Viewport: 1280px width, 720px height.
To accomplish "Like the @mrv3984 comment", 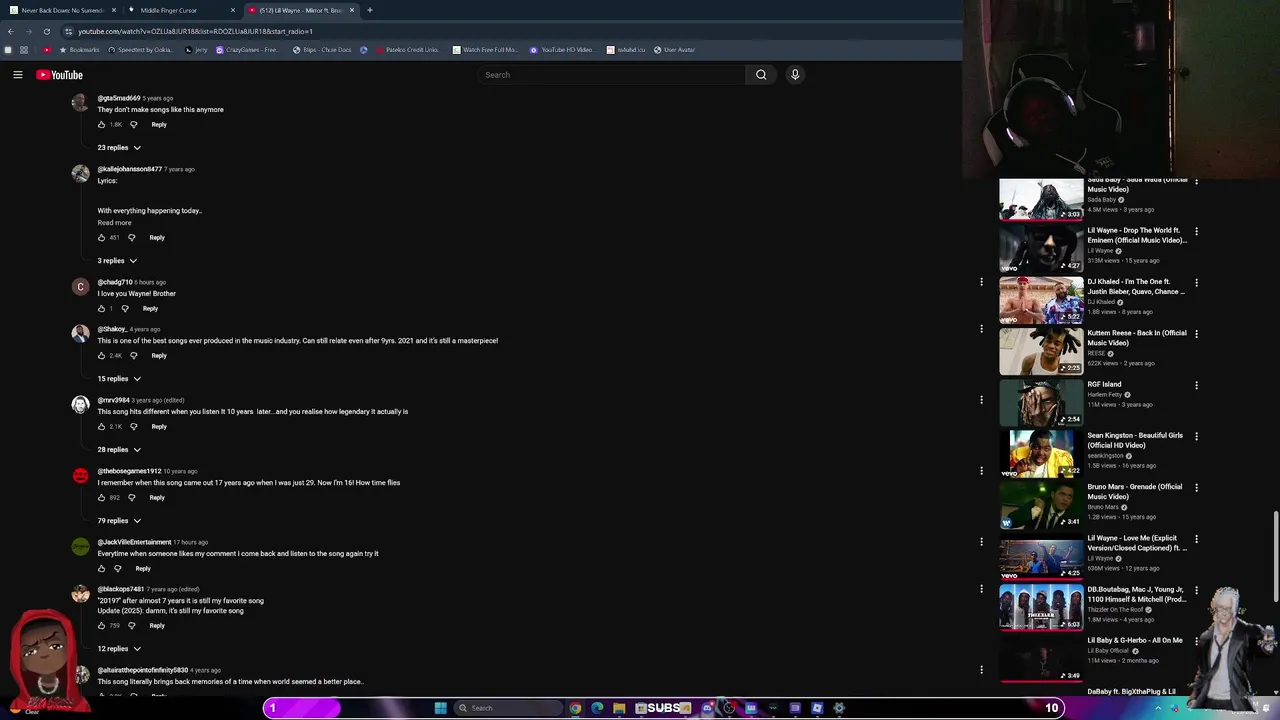I will coord(101,427).
